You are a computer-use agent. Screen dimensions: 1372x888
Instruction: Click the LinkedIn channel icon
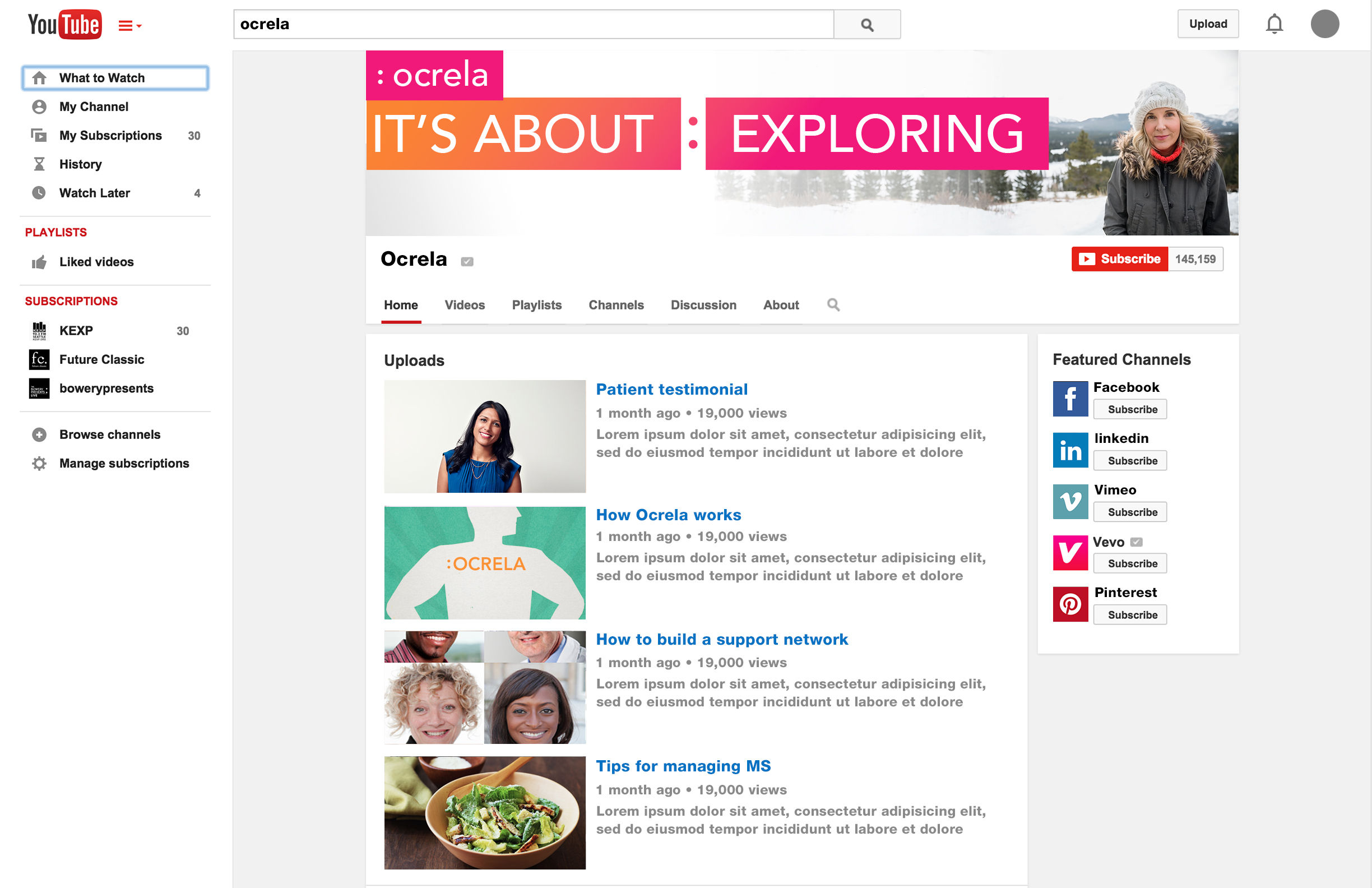[x=1070, y=450]
